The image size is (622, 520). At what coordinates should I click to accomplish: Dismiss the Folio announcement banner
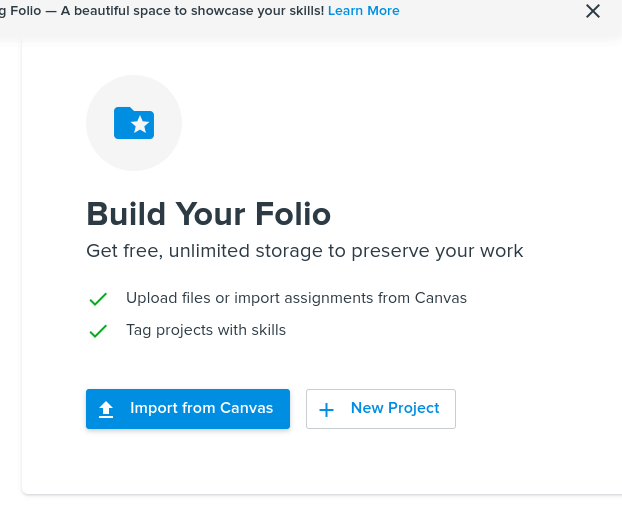pyautogui.click(x=593, y=12)
